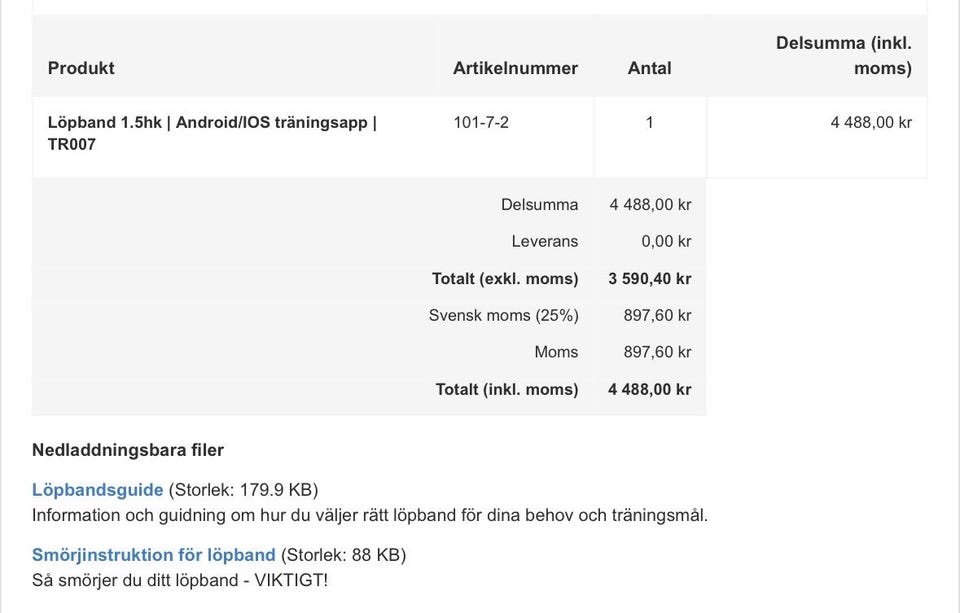
Task: Click the VIKTIGT lubrication instruction text
Action: [180, 579]
